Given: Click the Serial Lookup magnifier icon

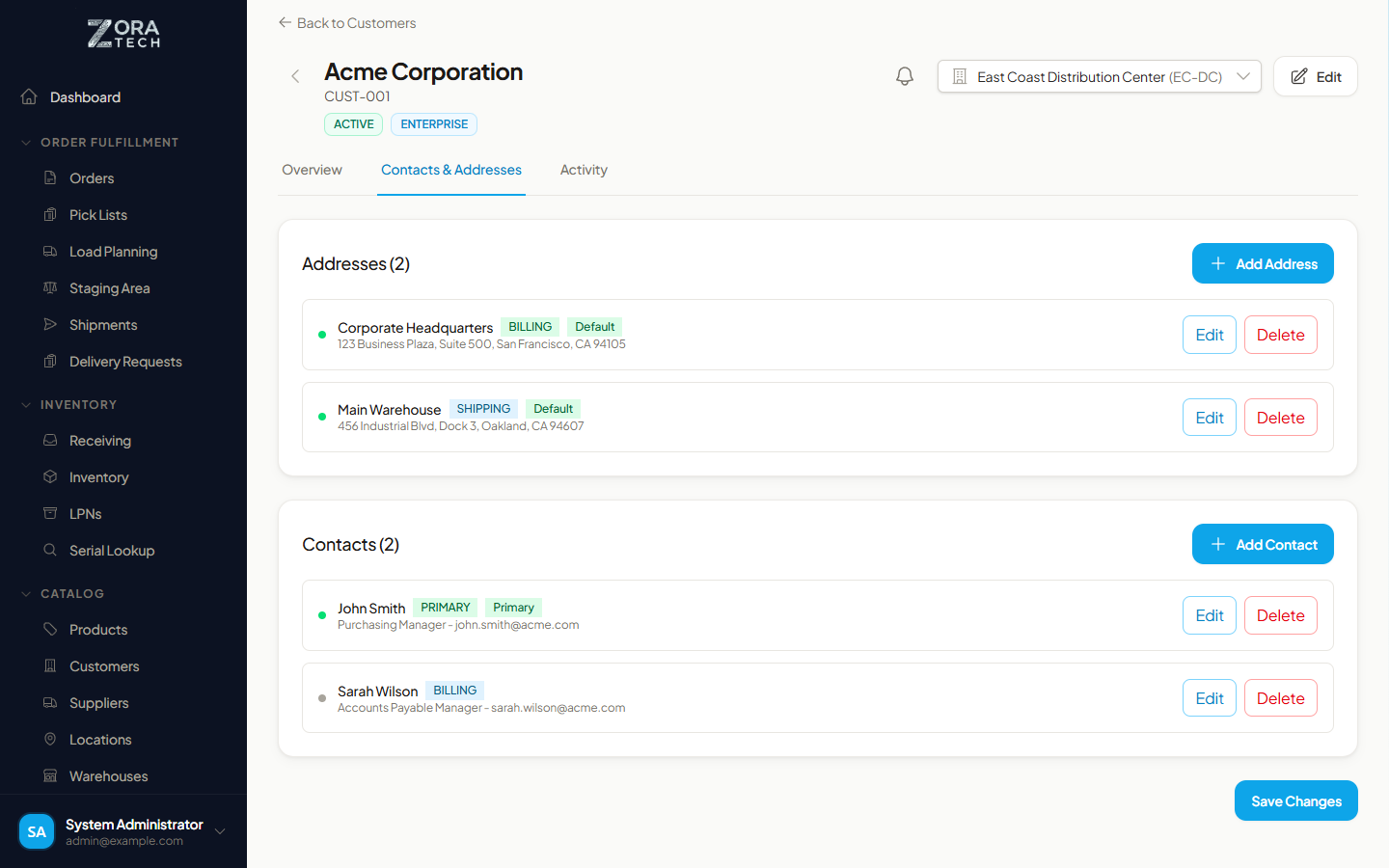Looking at the screenshot, I should click(50, 550).
